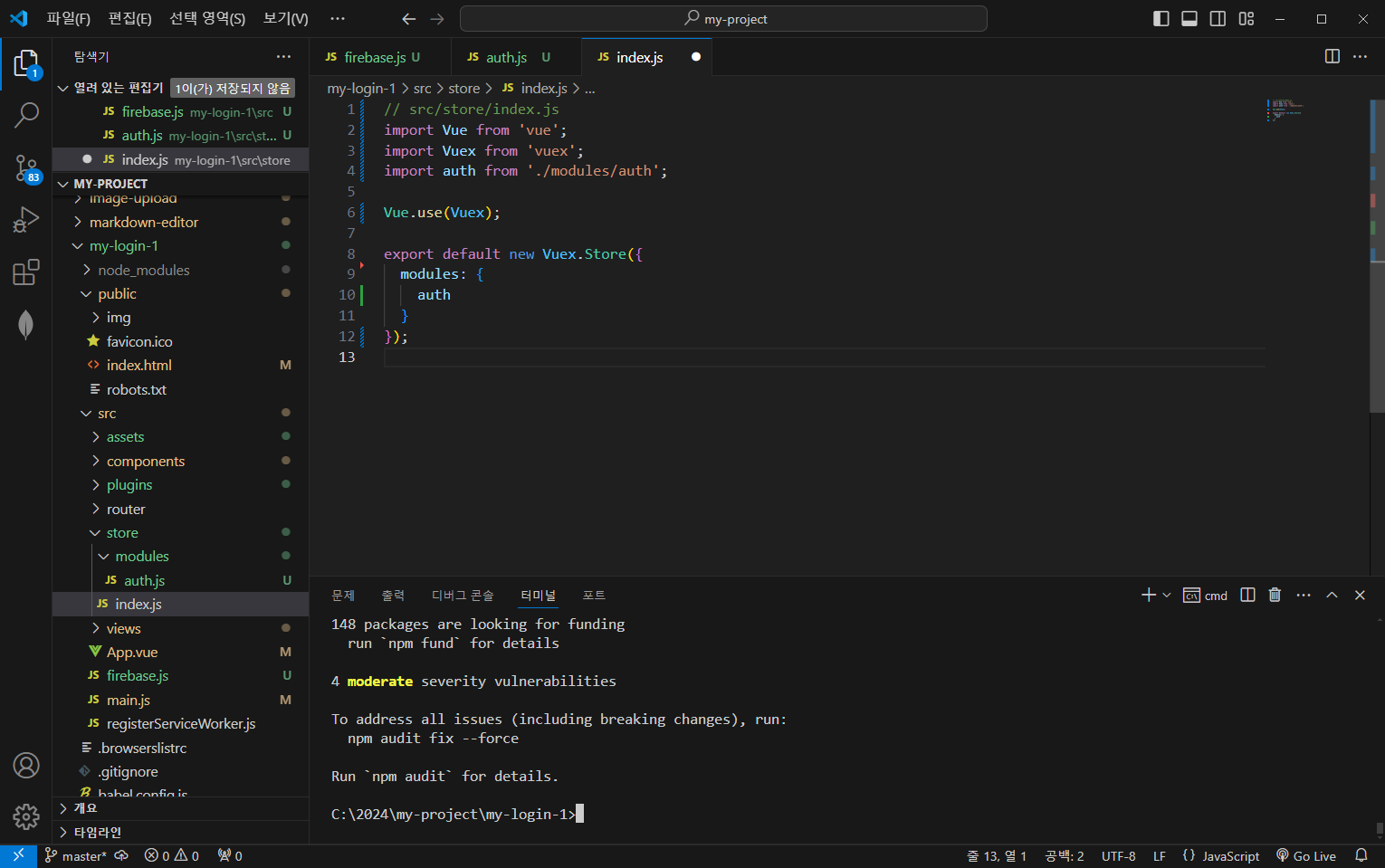Close index.js tab via unsaved dot
The image size is (1385, 868).
pos(695,57)
